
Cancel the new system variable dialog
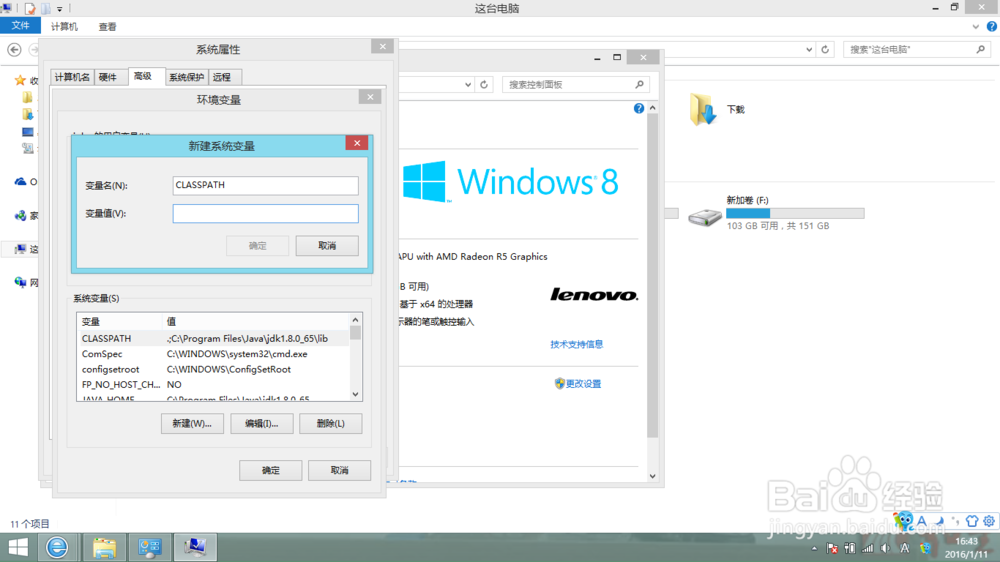pyautogui.click(x=327, y=246)
